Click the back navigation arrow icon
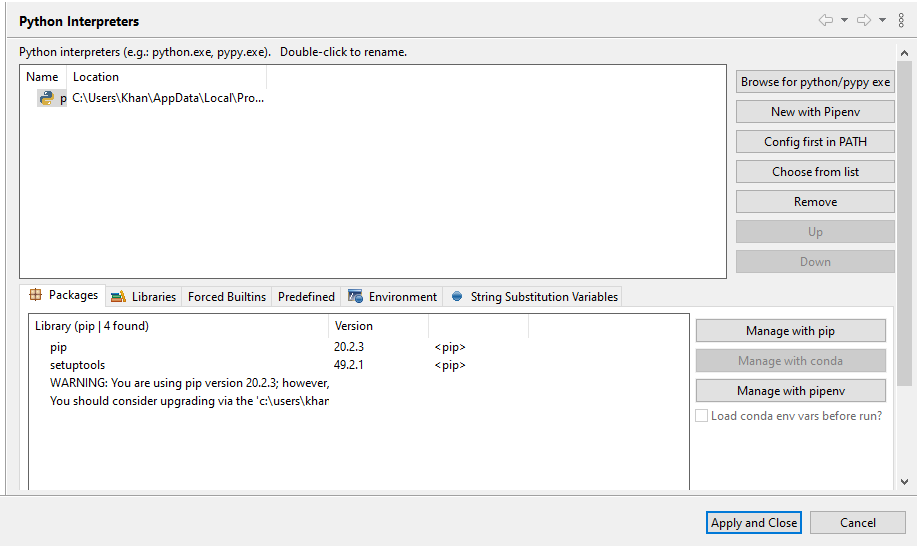The image size is (917, 546). [x=825, y=20]
